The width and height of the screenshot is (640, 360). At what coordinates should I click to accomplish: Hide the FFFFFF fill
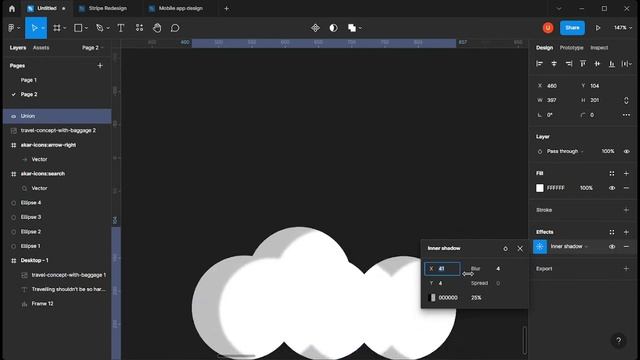(611, 188)
